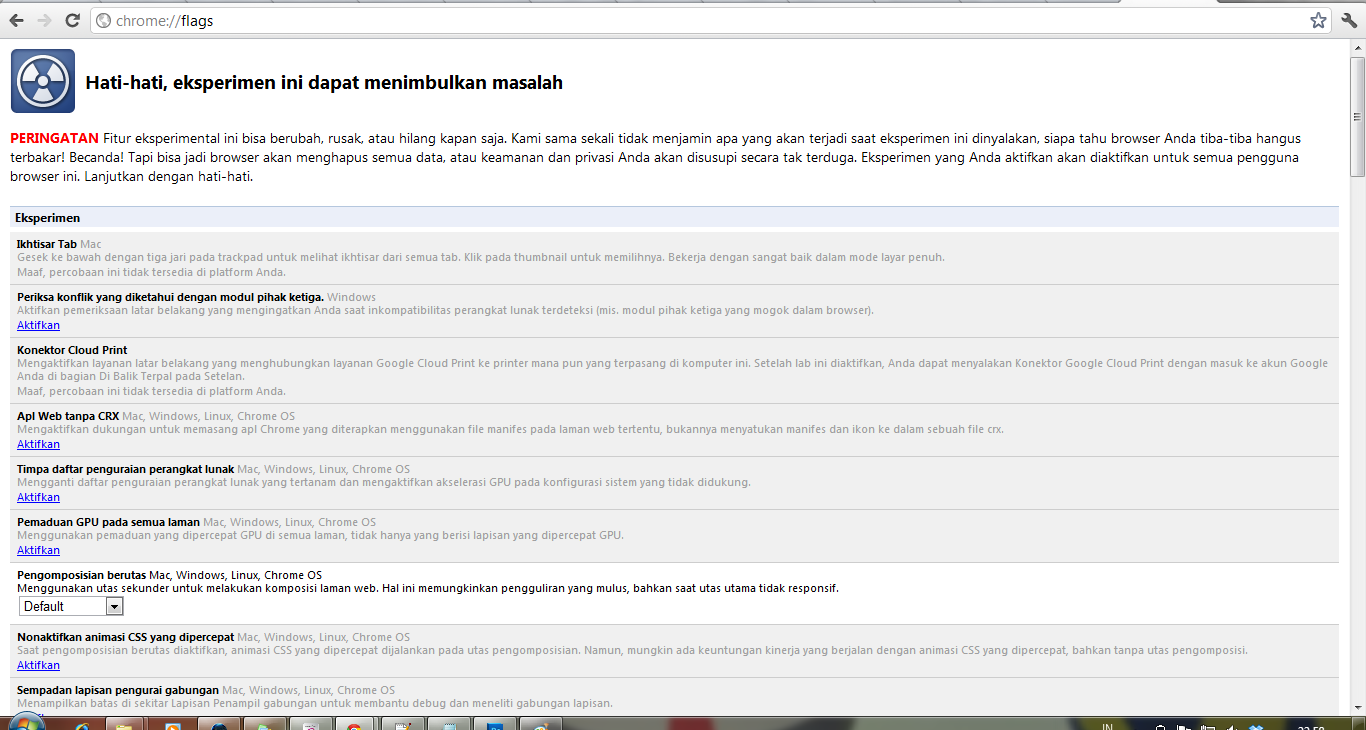1366x730 pixels.
Task: Click the 'Pemaduan GPU pada semua laman' title
Action: coord(108,522)
